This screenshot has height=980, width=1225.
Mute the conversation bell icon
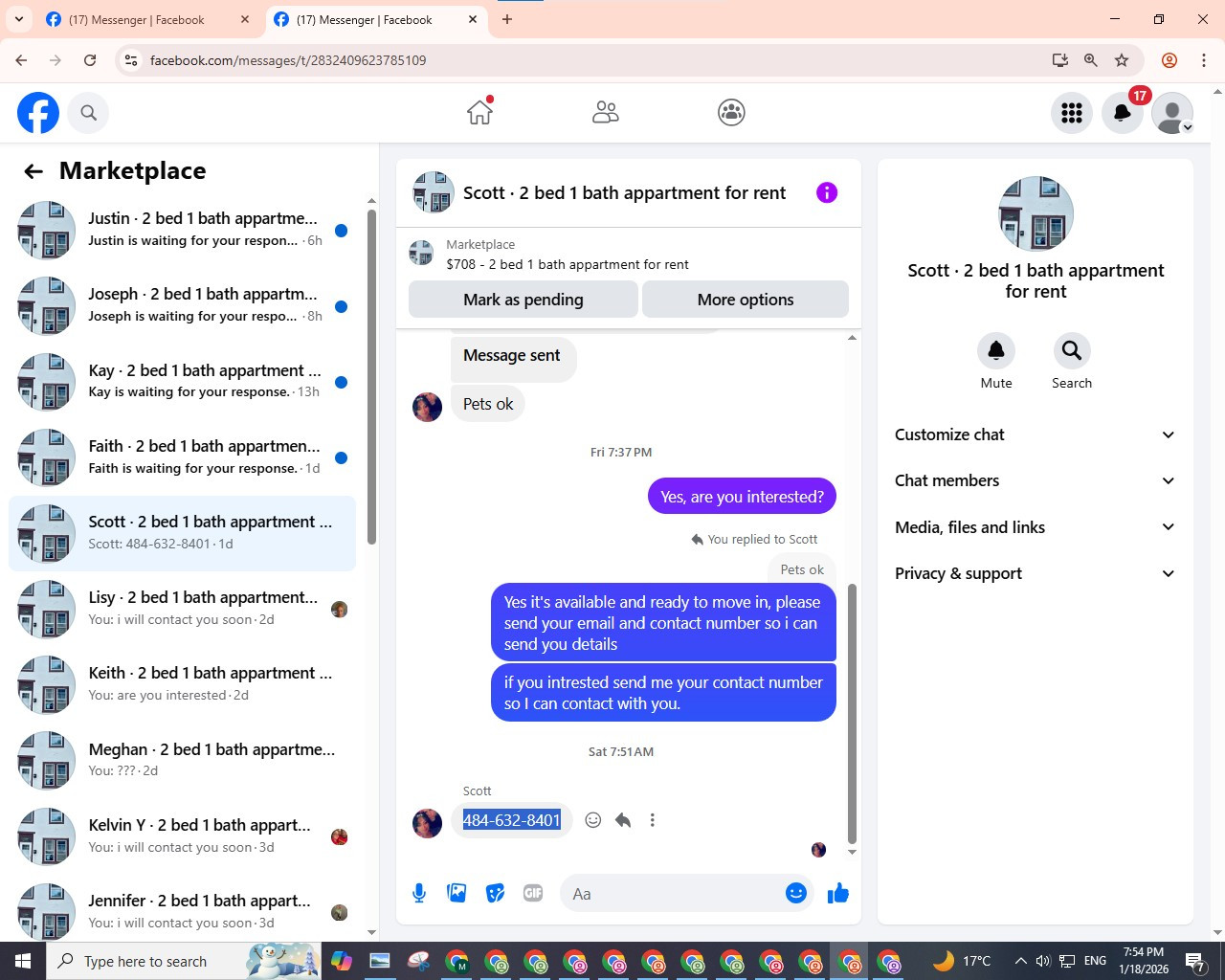pos(996,351)
